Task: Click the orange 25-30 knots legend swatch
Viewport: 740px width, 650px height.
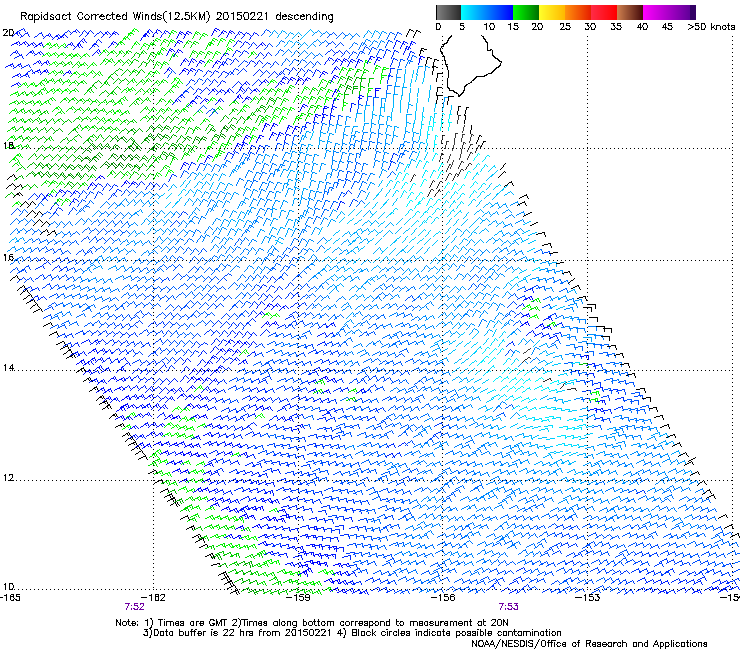Action: pos(578,12)
